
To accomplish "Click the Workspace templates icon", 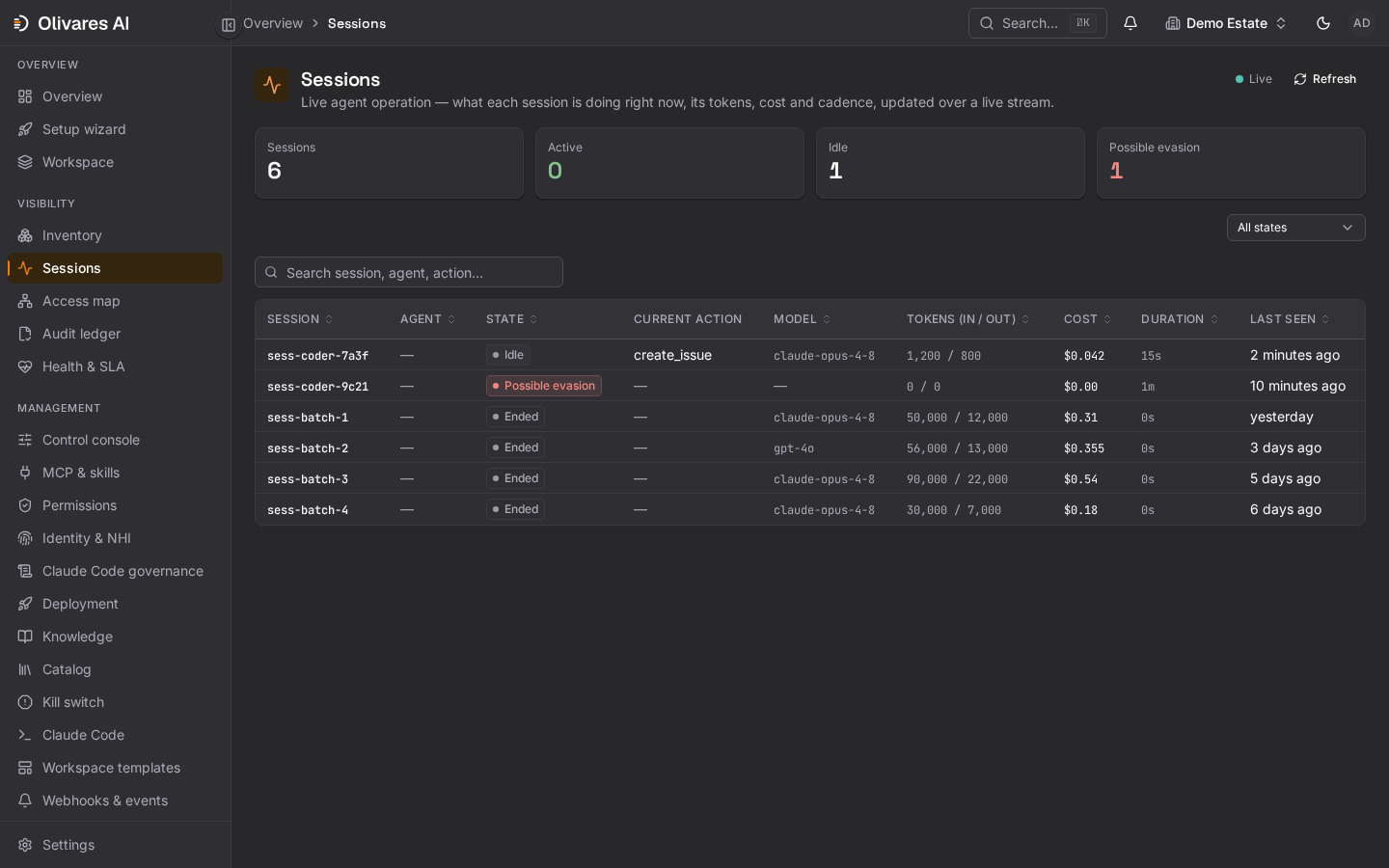I will coord(25,768).
